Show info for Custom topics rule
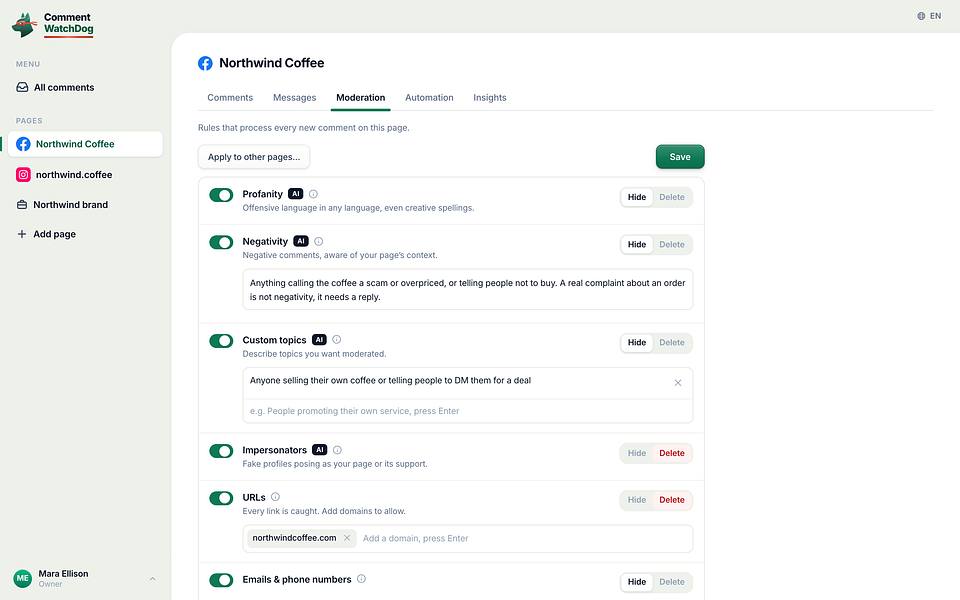This screenshot has width=960, height=600. (x=337, y=340)
